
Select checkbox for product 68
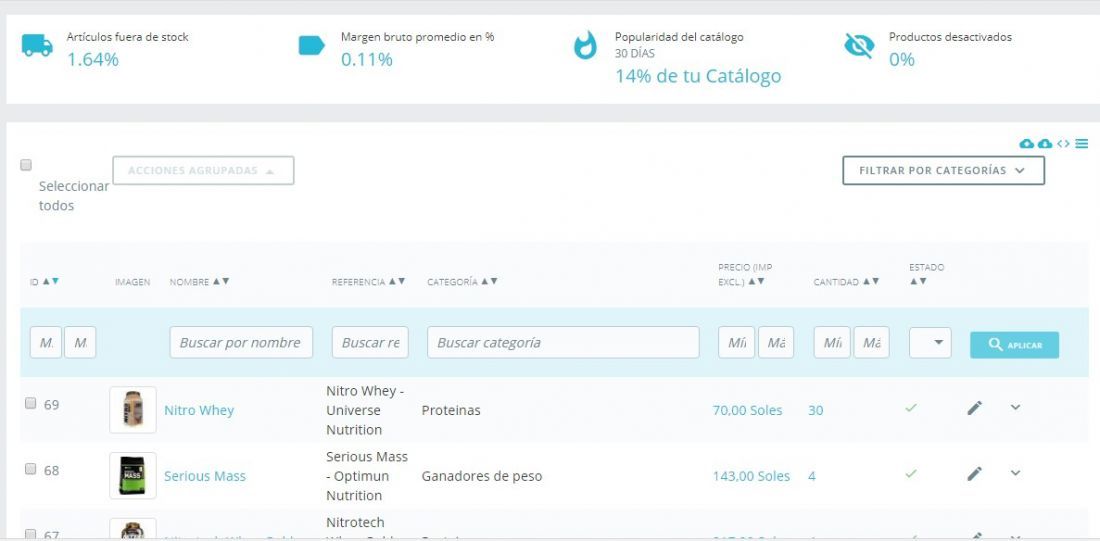(30, 469)
